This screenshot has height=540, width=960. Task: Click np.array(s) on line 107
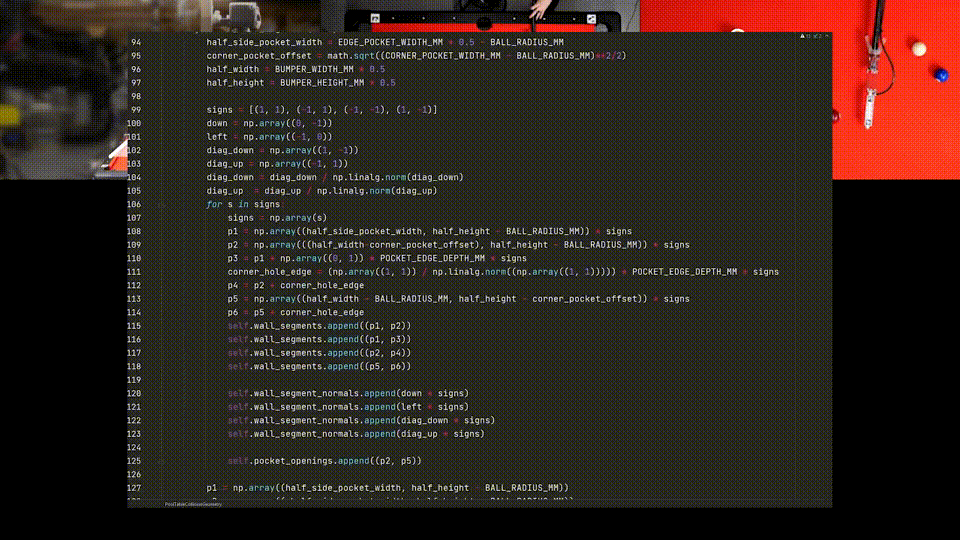298,218
